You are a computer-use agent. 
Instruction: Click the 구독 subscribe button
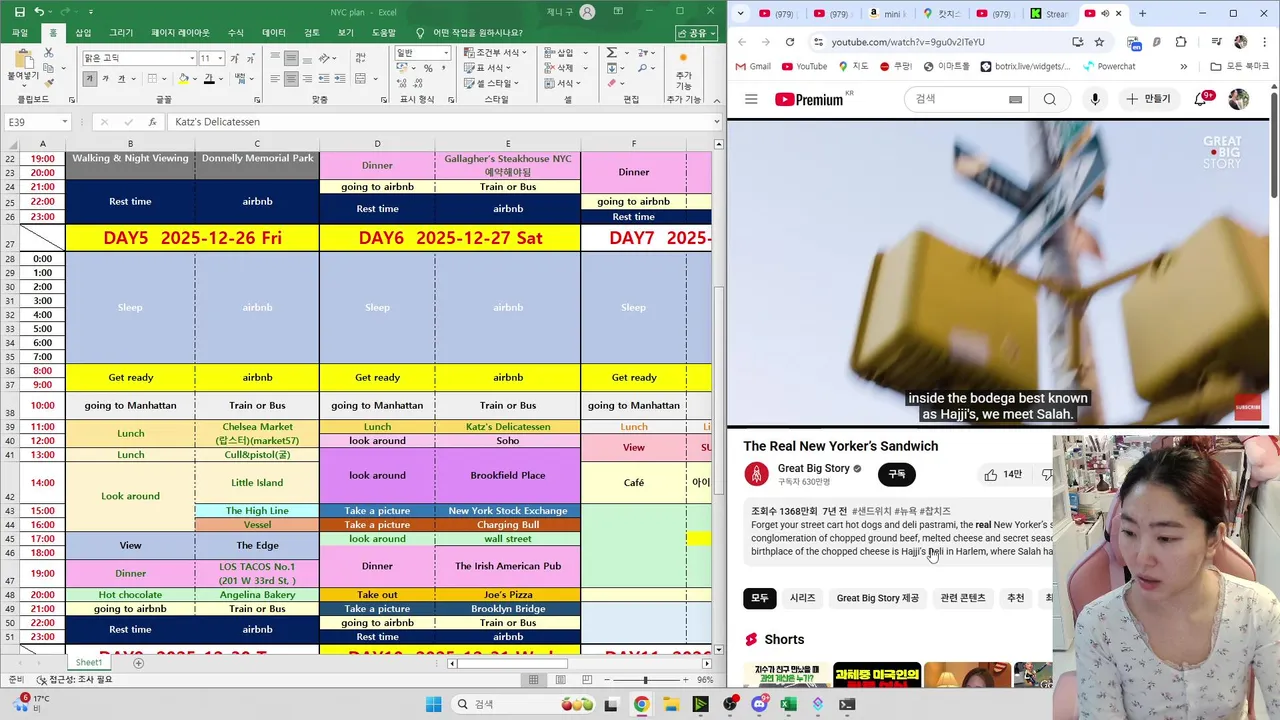pyautogui.click(x=897, y=475)
